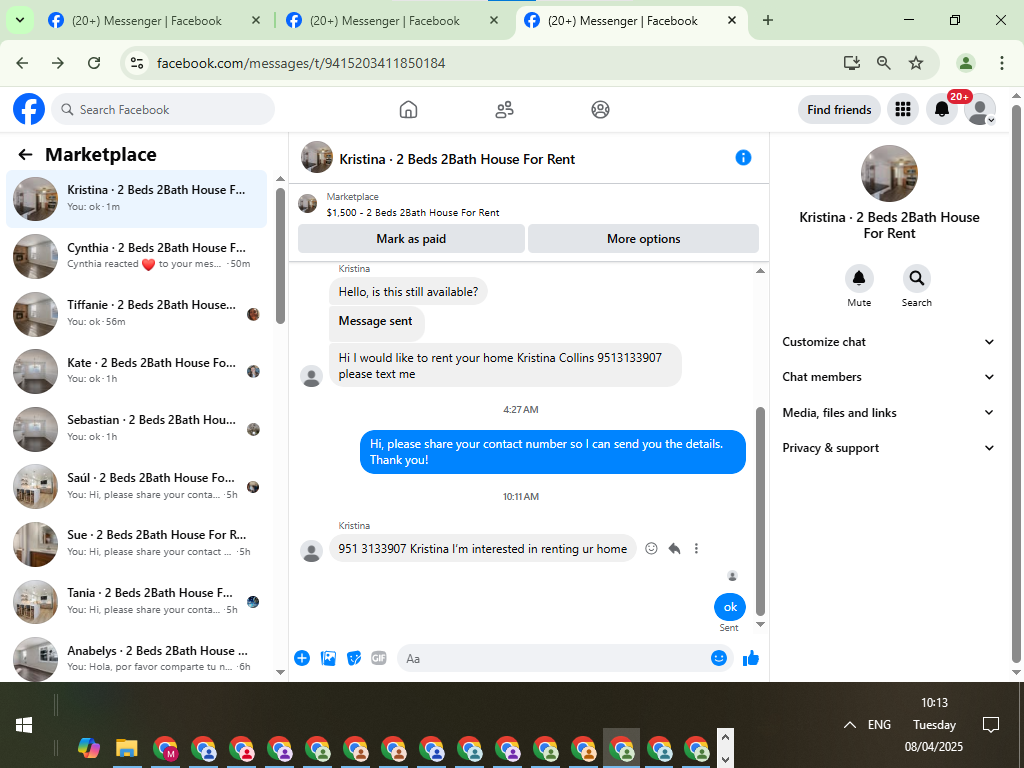Click Mark as paid button
Screen dimensions: 1024x768
tap(411, 238)
